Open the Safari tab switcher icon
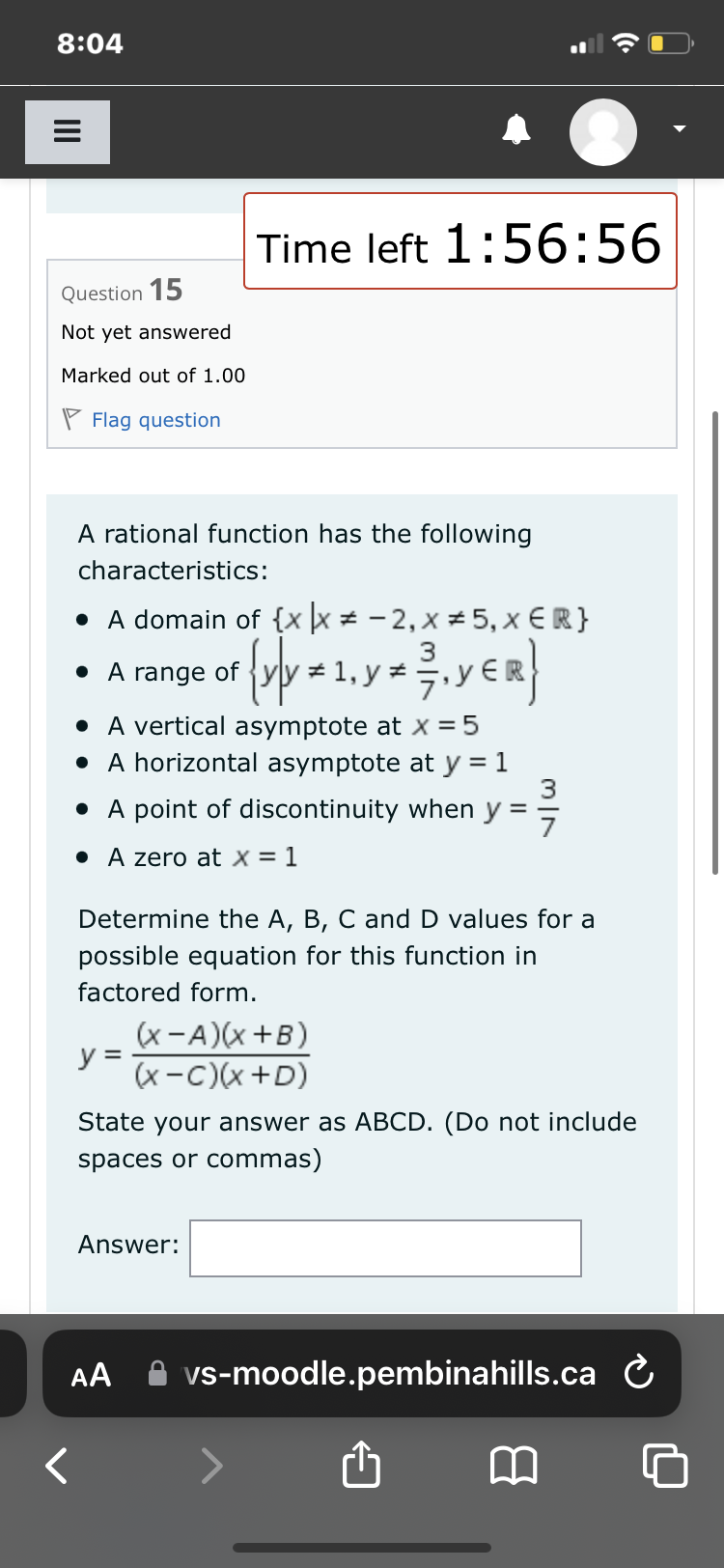Viewport: 724px width, 1568px height. pyautogui.click(x=665, y=1464)
